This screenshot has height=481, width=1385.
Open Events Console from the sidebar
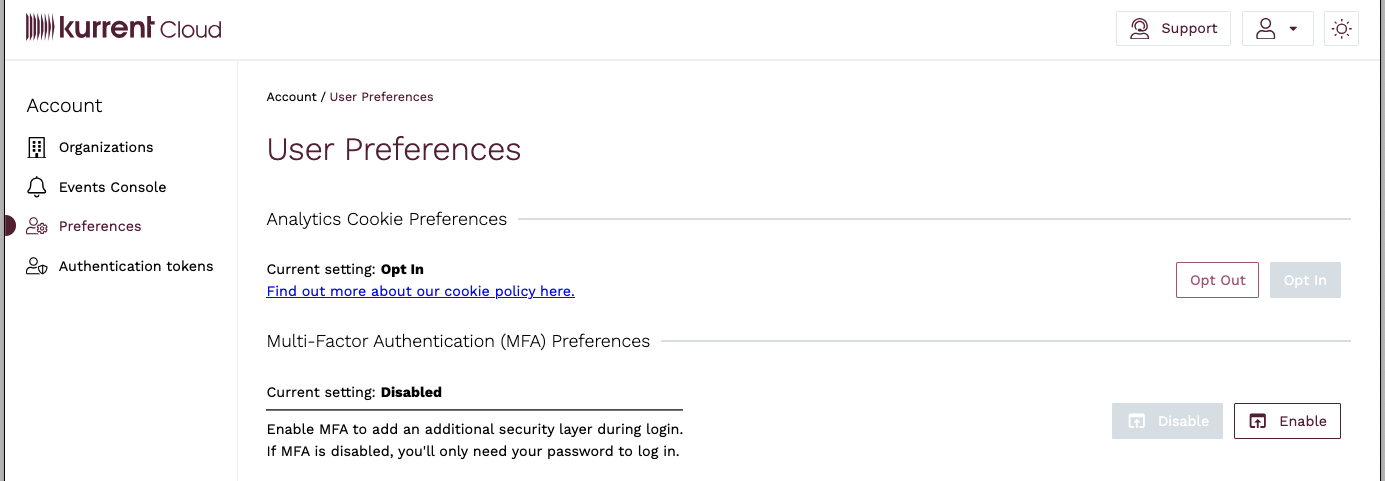pyautogui.click(x=112, y=187)
